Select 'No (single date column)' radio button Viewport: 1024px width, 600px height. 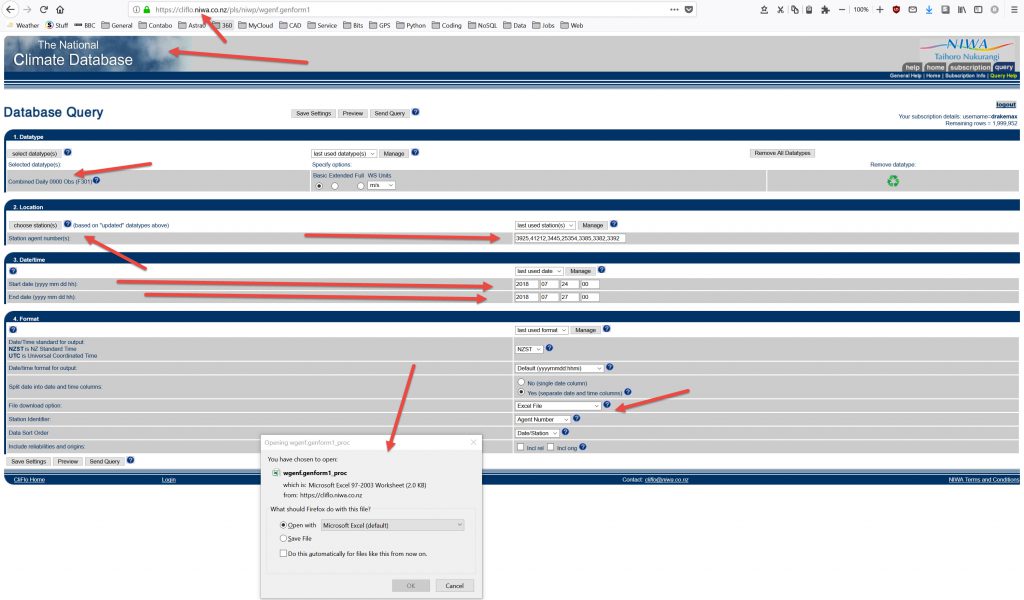point(520,382)
